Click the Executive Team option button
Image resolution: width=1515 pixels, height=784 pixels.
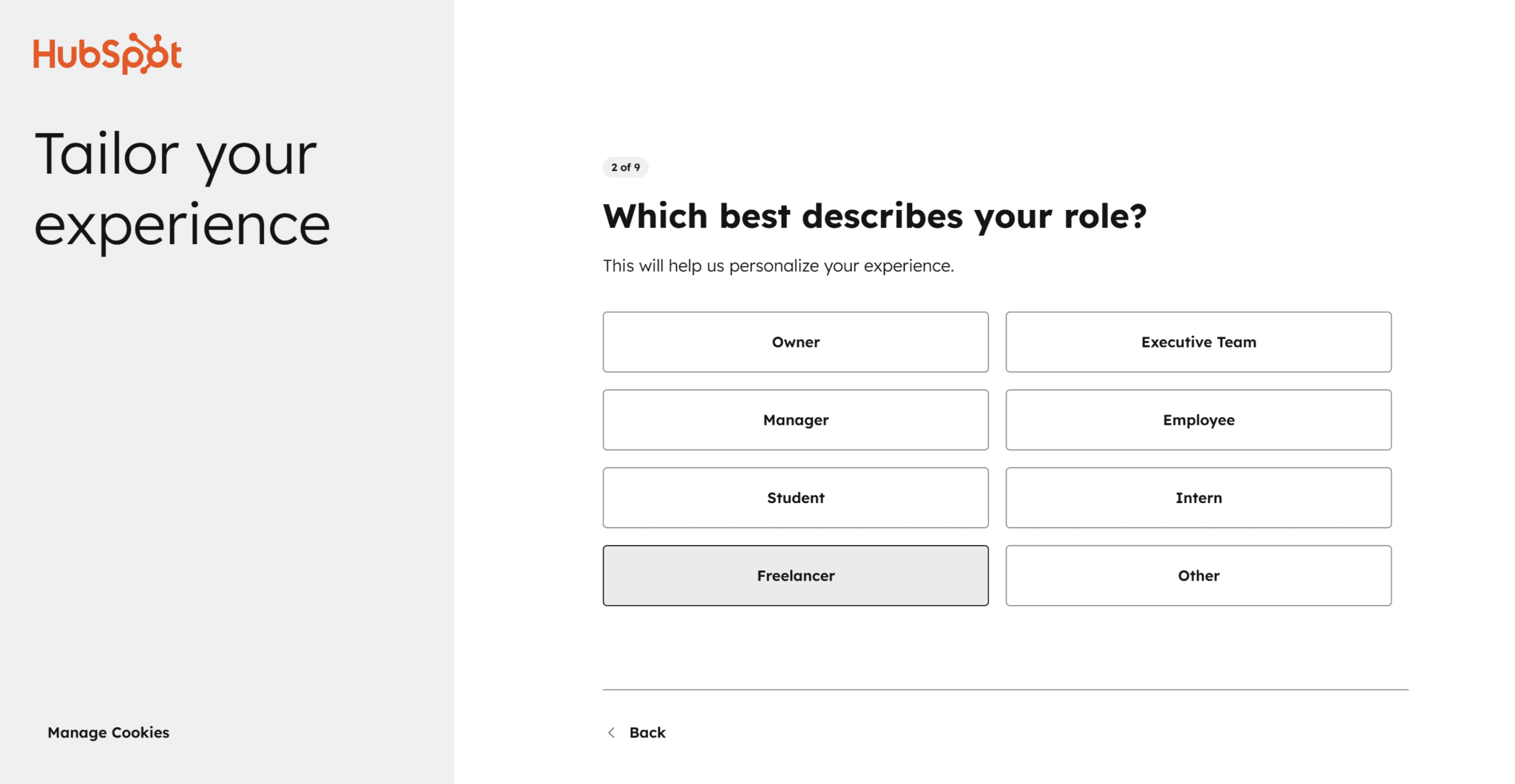(x=1198, y=342)
